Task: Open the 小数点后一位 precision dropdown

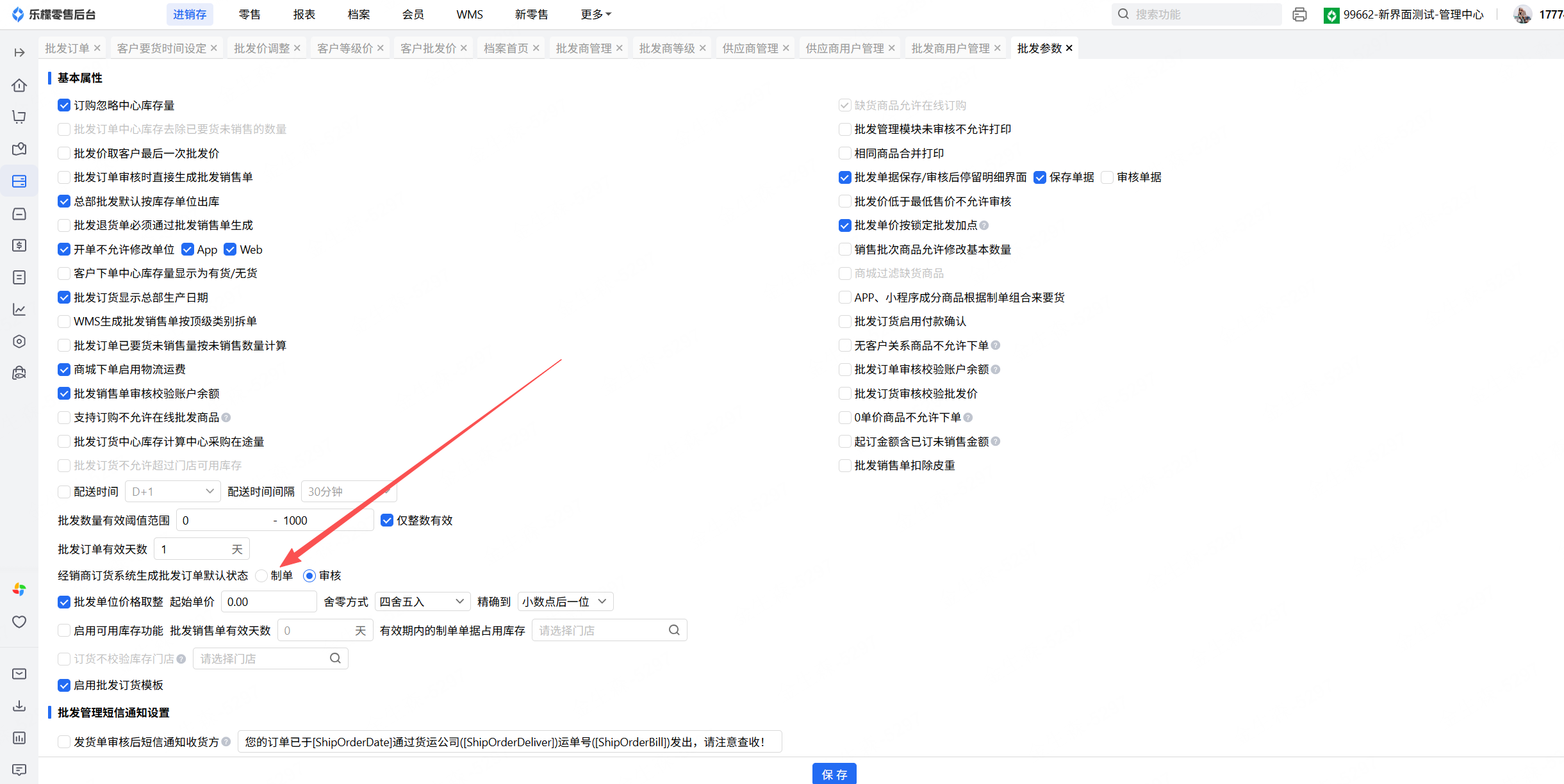Action: pyautogui.click(x=564, y=602)
